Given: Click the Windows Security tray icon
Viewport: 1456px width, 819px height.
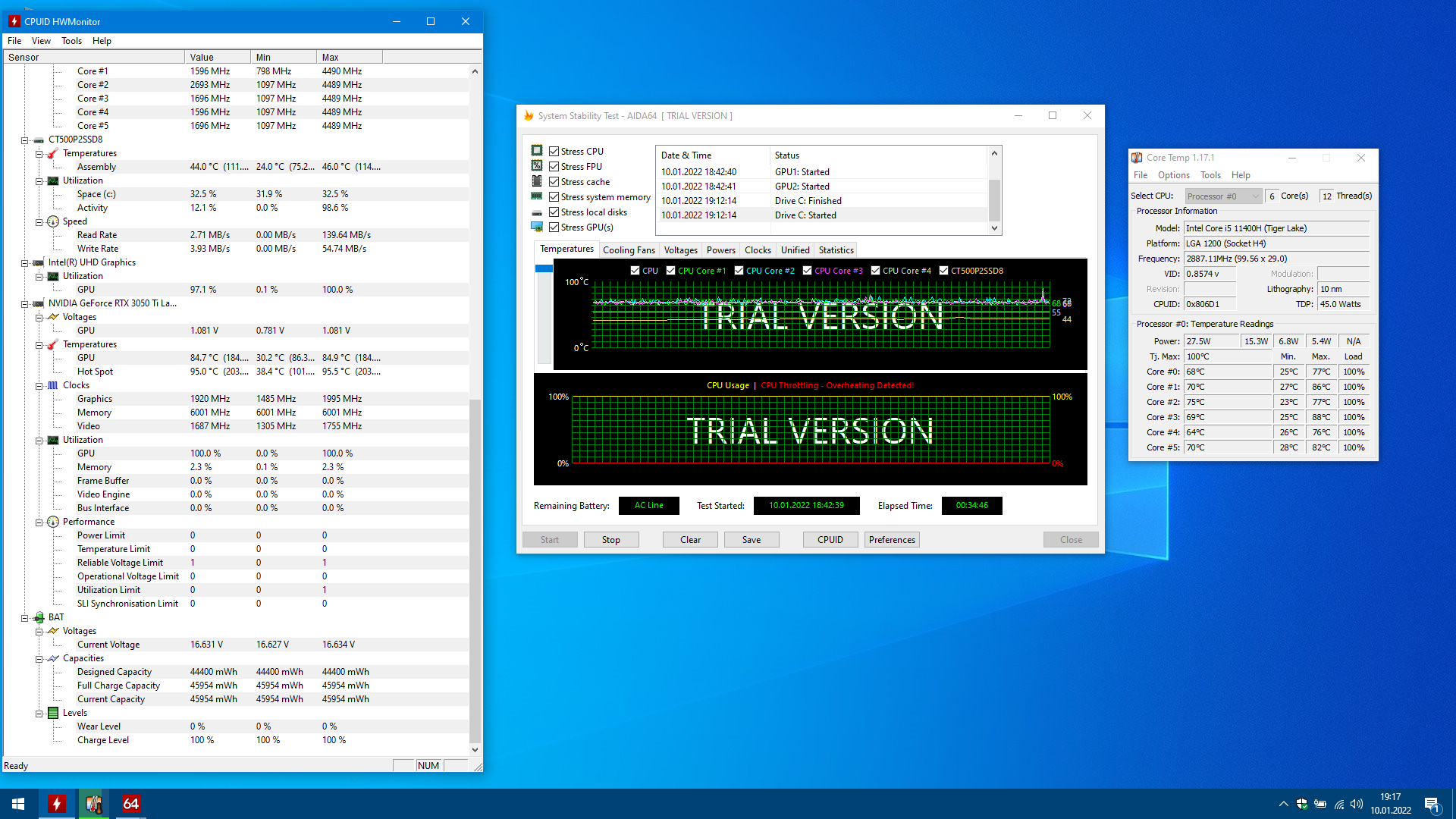Looking at the screenshot, I should tap(1302, 804).
